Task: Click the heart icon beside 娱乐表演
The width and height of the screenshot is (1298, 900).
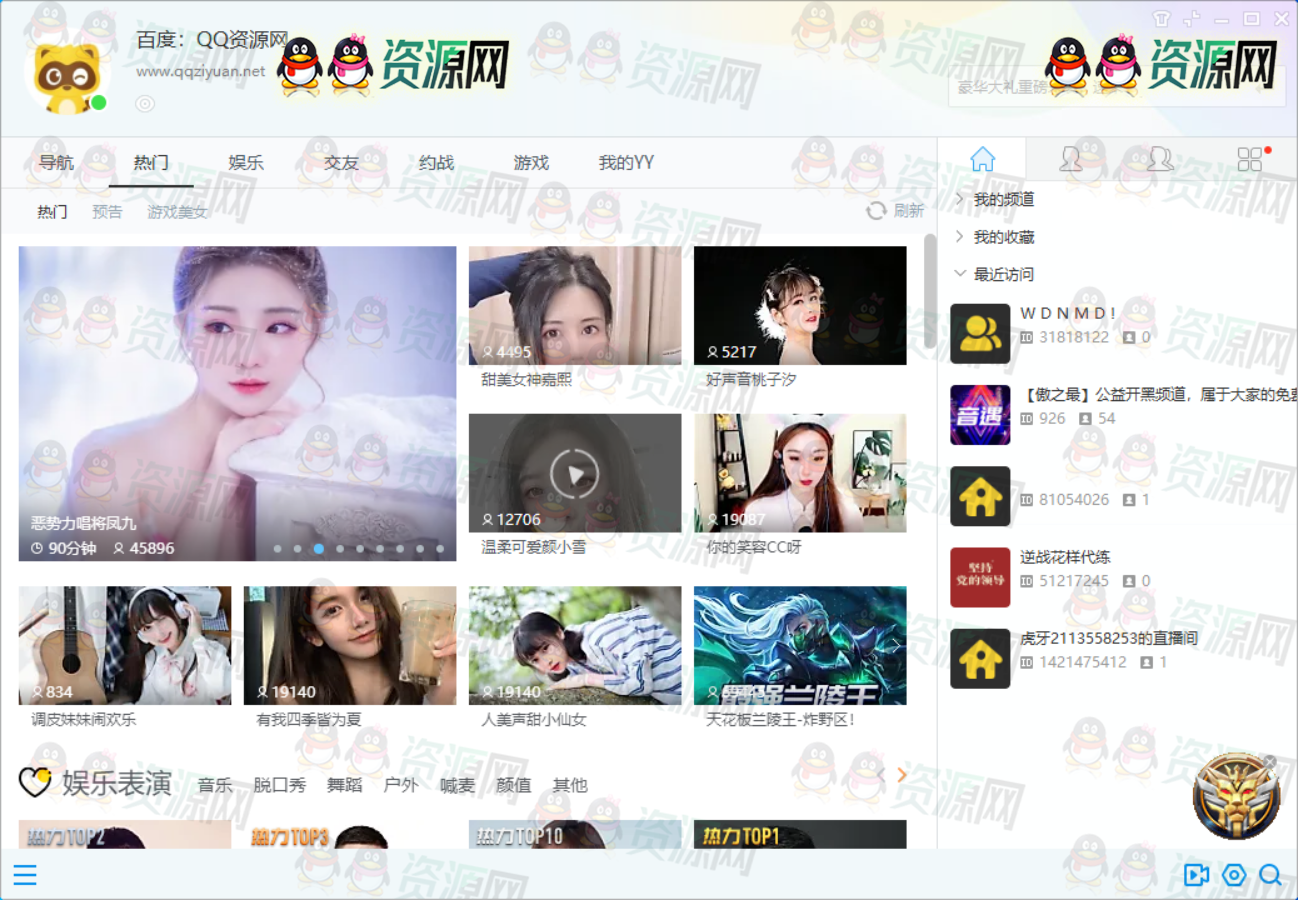Action: pos(35,782)
